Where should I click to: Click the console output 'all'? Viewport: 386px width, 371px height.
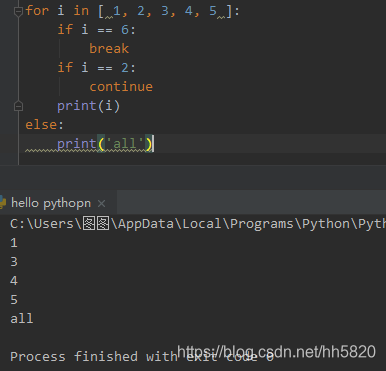tap(22, 319)
